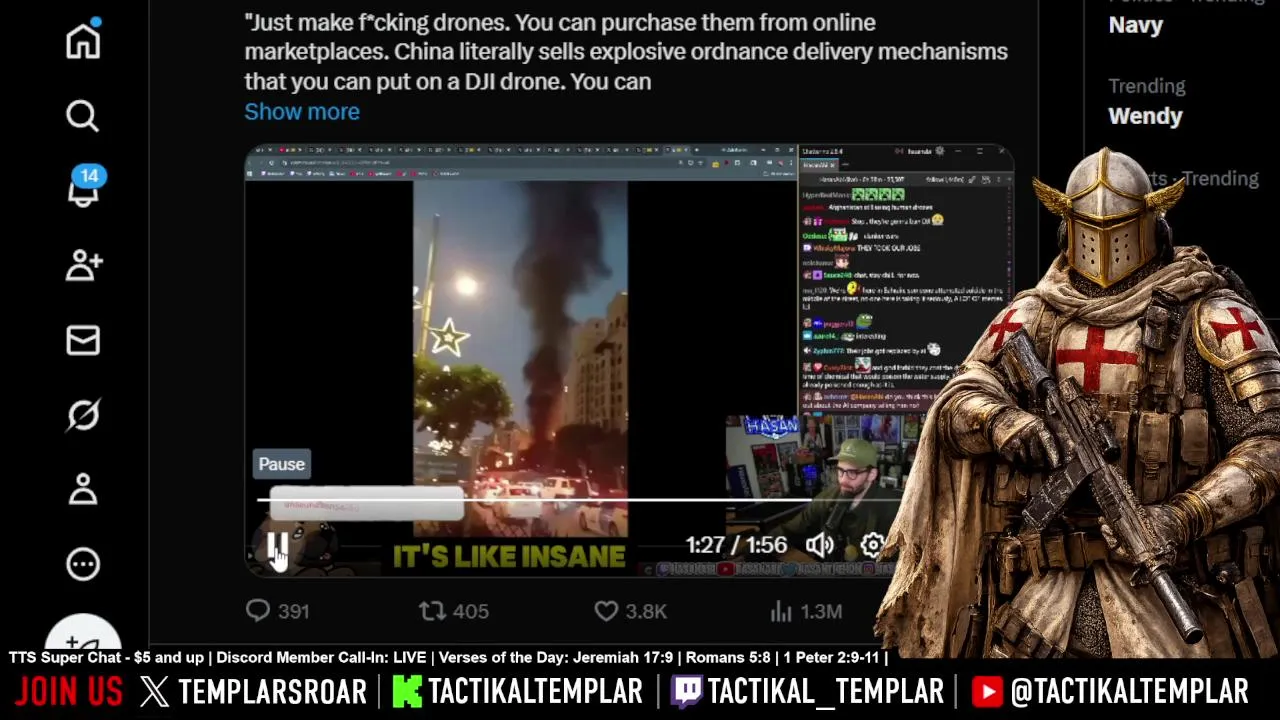Open replies with 391 count

[278, 611]
